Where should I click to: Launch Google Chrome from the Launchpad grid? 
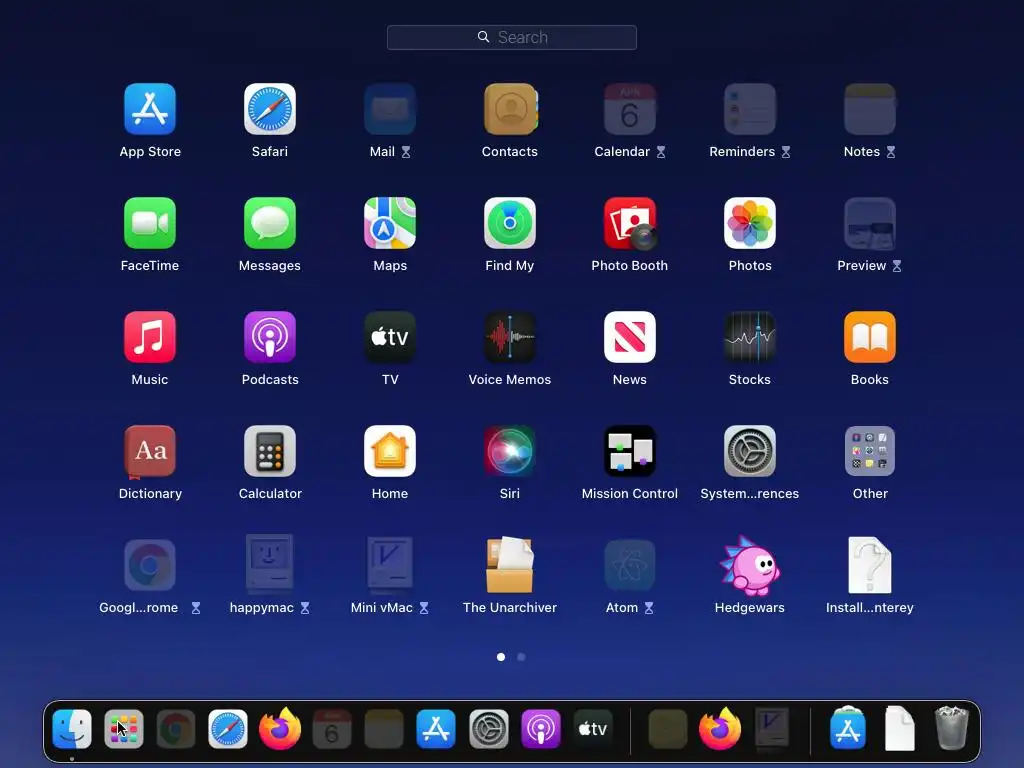(150, 565)
